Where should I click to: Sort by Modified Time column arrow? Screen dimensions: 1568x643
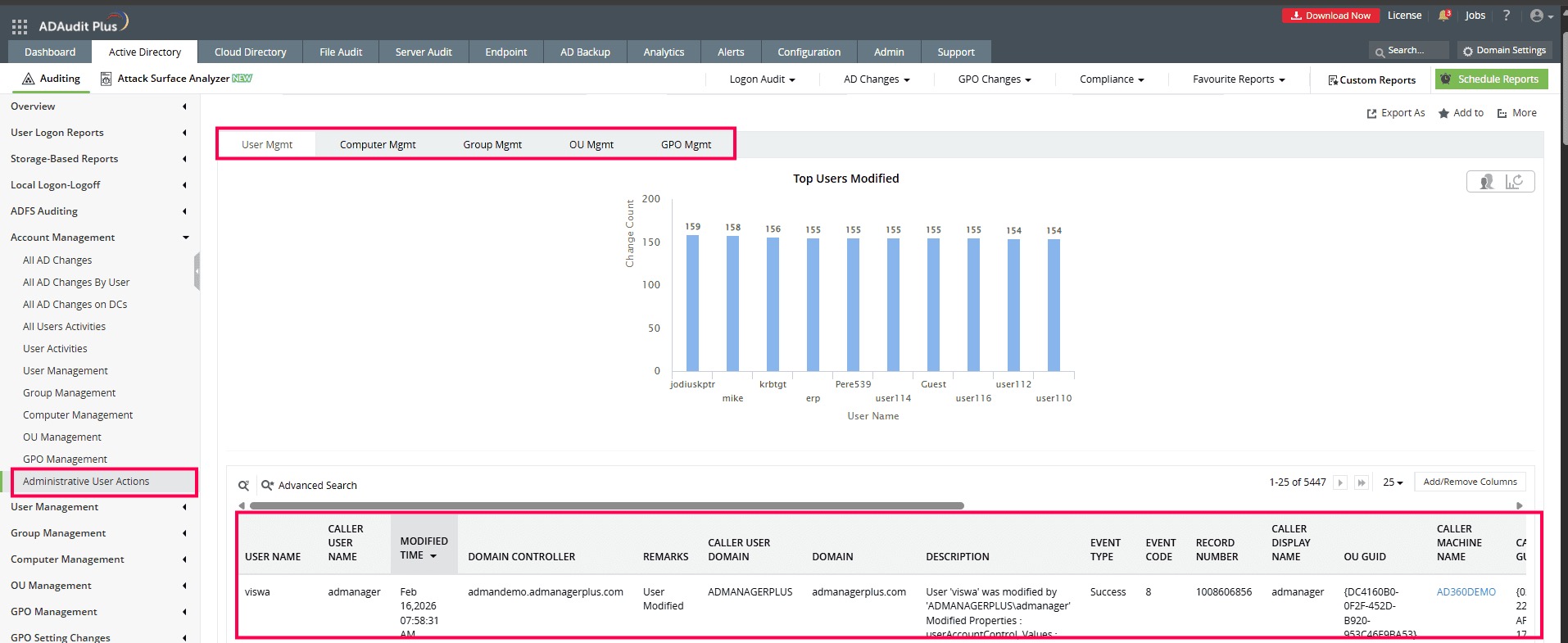point(433,556)
